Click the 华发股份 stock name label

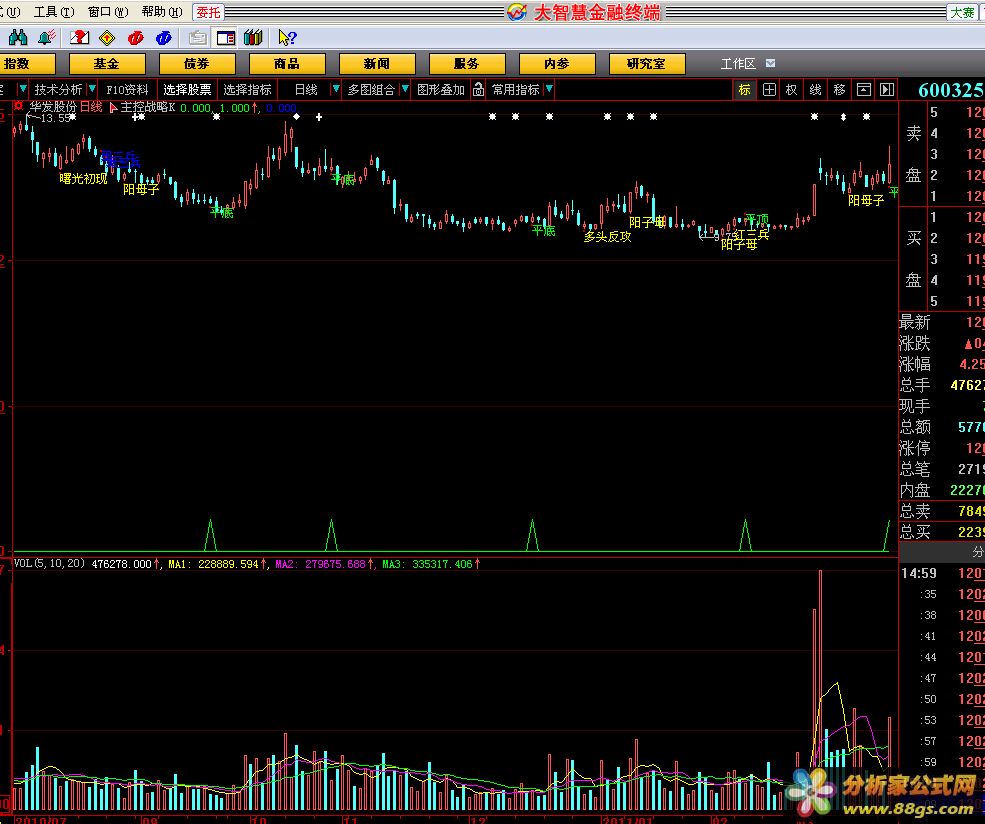point(53,107)
